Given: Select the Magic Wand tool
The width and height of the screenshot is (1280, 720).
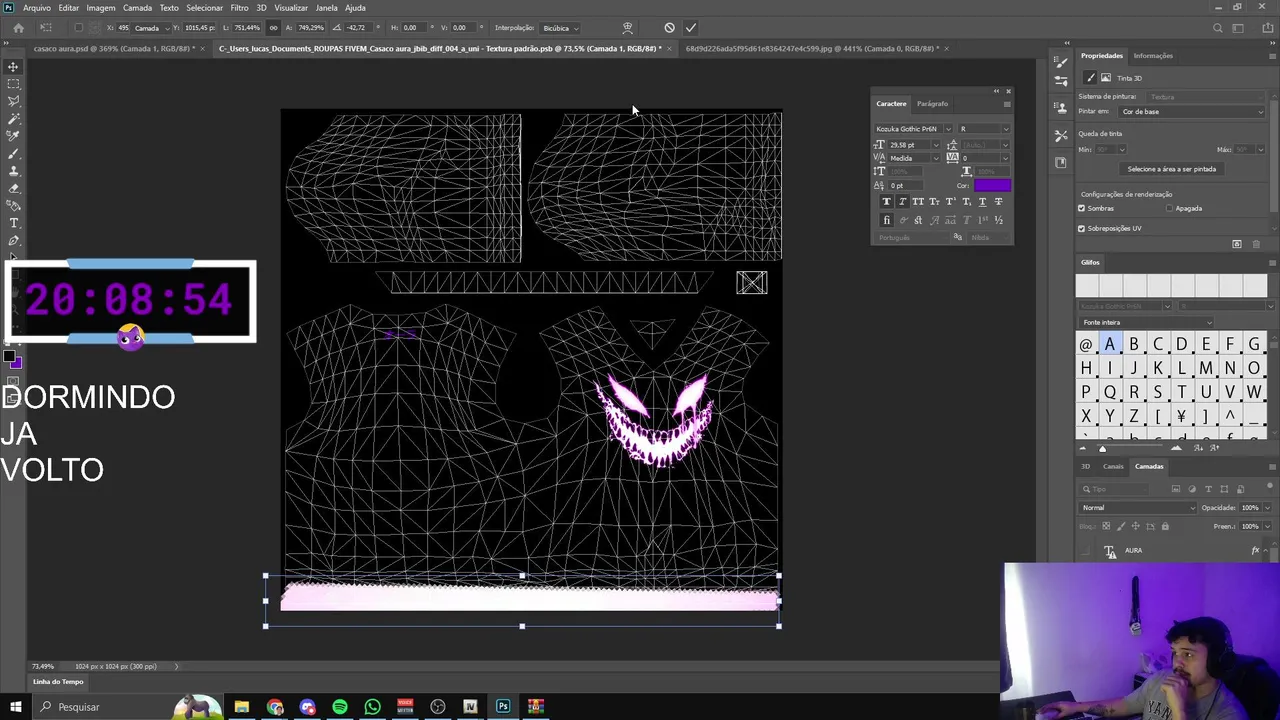Looking at the screenshot, I should click(13, 118).
